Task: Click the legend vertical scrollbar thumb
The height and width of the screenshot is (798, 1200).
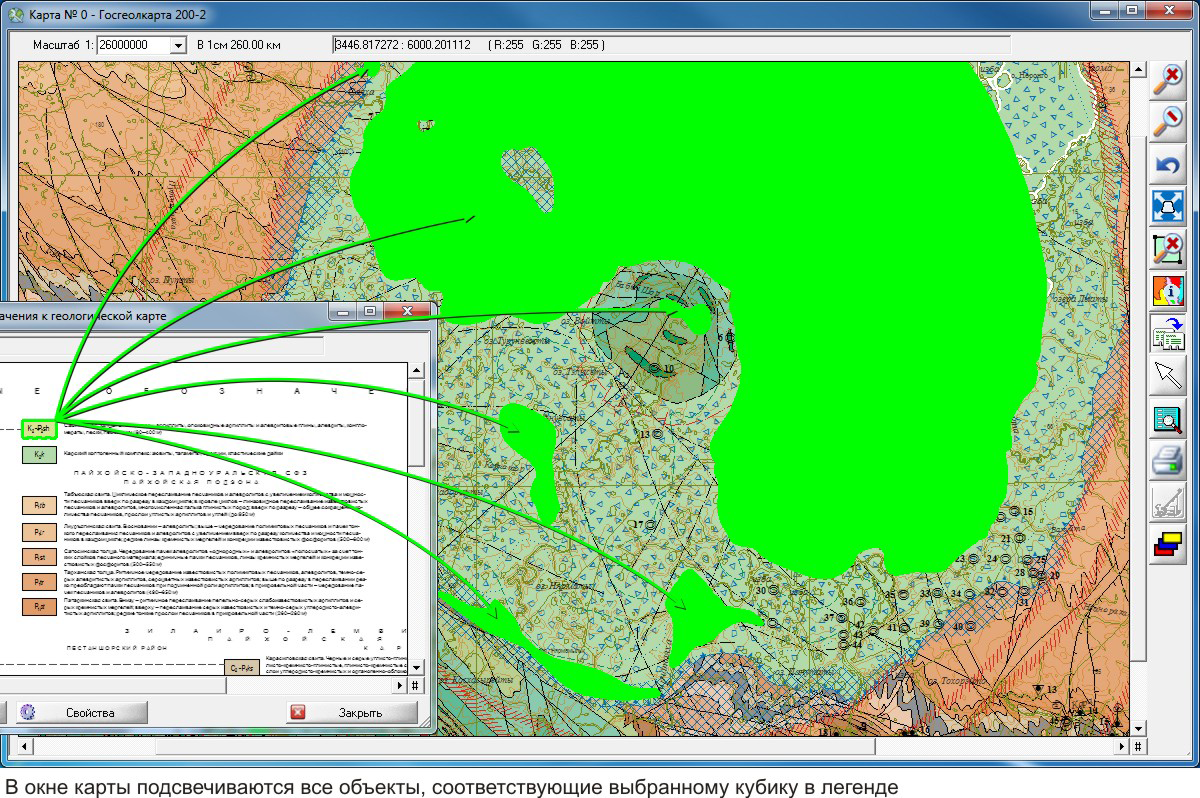Action: point(416,421)
